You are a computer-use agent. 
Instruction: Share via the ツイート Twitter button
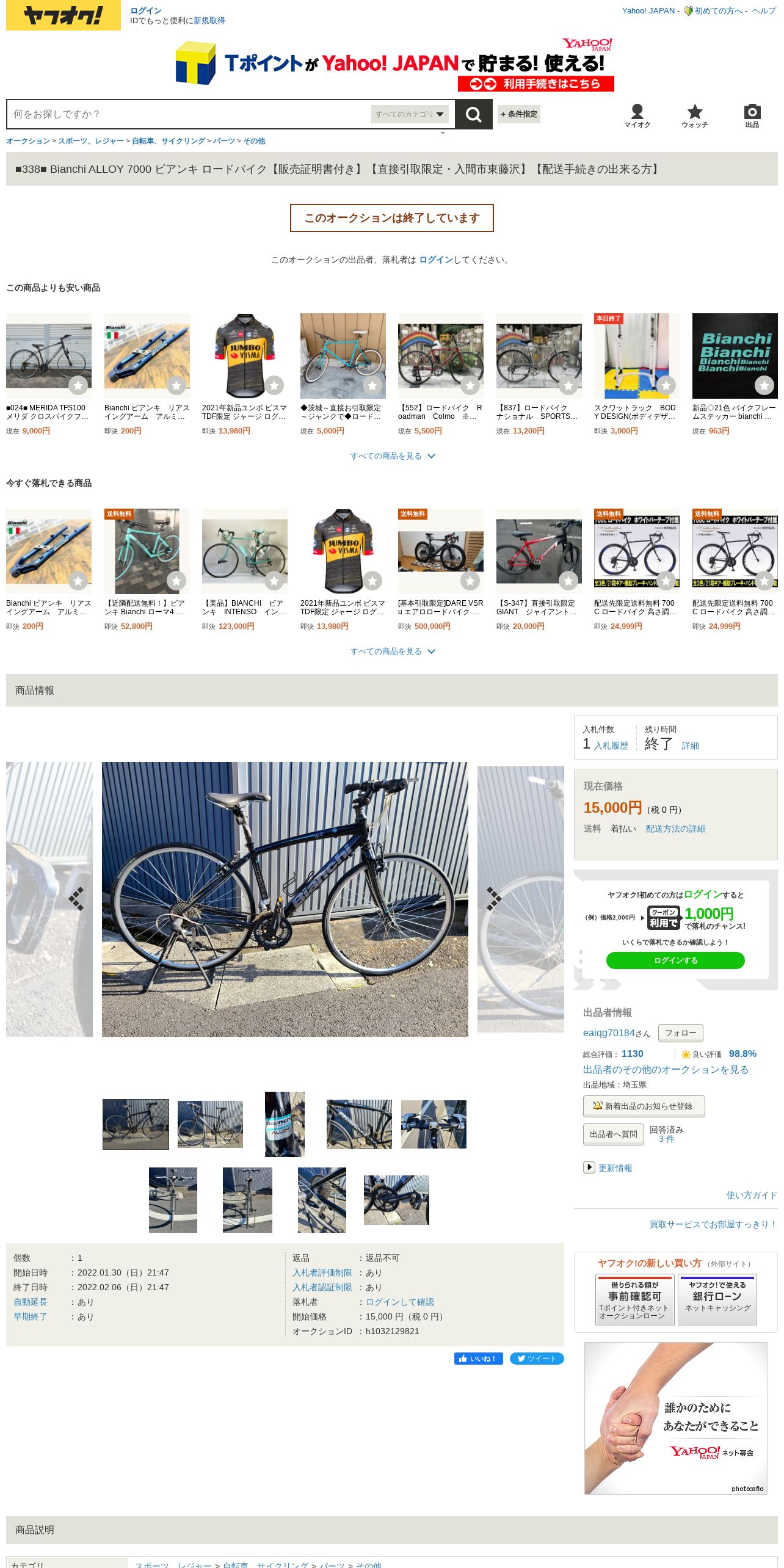coord(537,1359)
